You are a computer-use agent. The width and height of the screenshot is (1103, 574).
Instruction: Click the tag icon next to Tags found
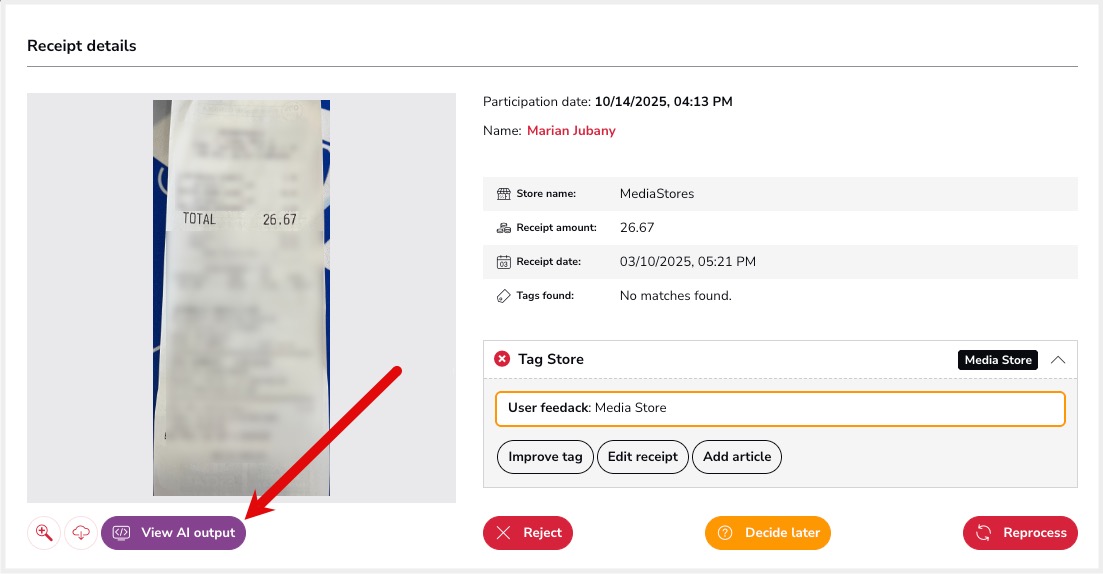[503, 296]
